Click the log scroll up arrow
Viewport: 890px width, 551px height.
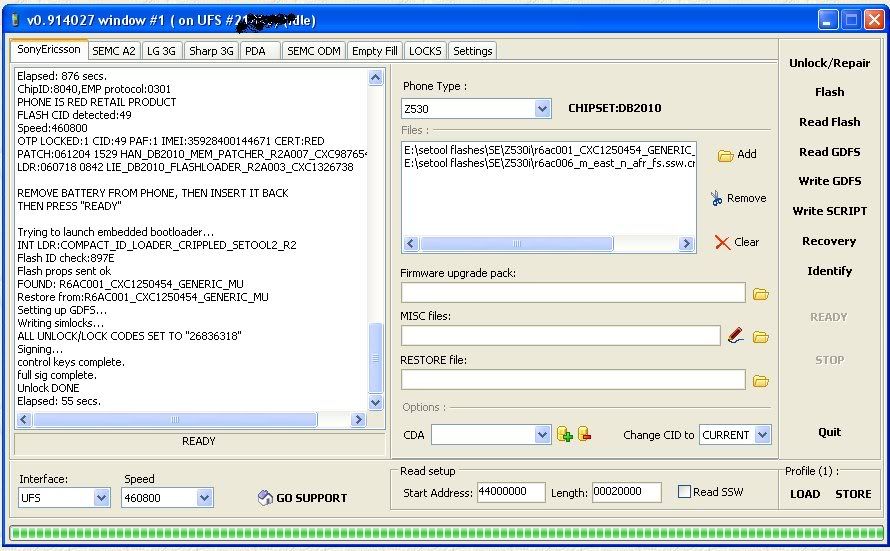(375, 77)
